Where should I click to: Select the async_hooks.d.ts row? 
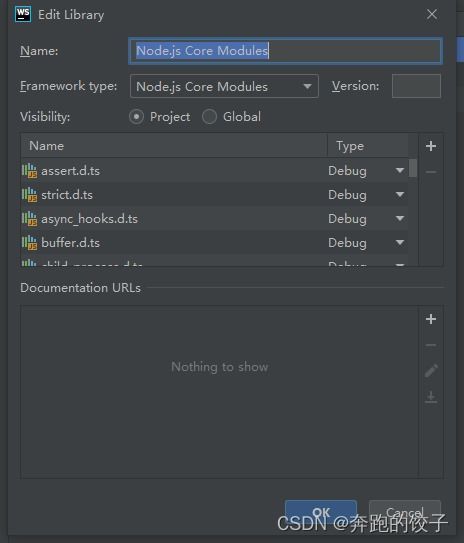click(x=214, y=219)
